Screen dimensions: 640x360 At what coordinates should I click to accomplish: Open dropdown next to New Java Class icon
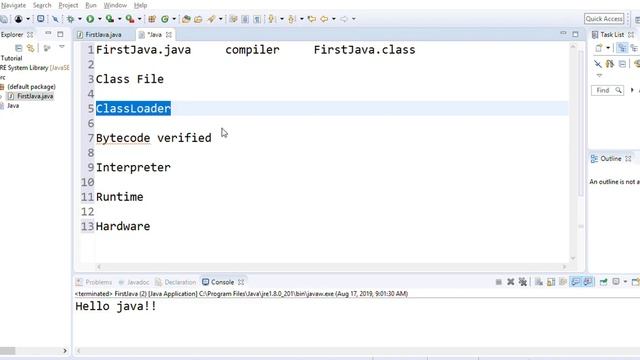(174, 19)
